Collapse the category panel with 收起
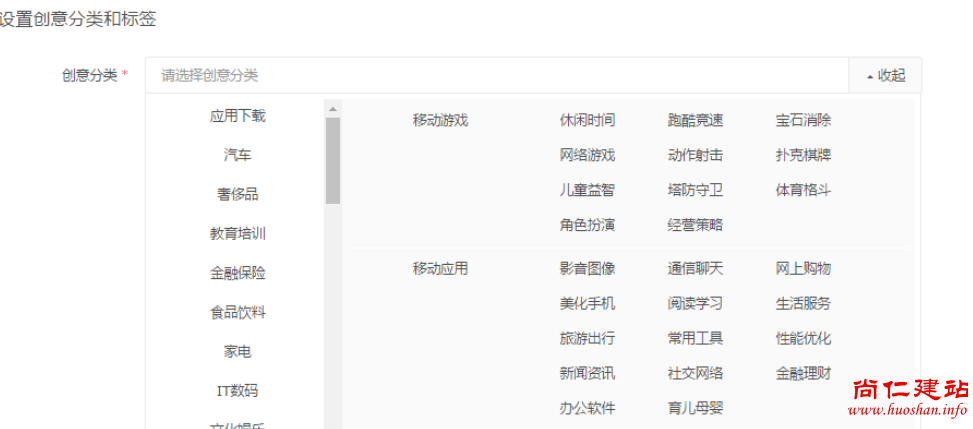The height and width of the screenshot is (429, 973). [x=886, y=75]
